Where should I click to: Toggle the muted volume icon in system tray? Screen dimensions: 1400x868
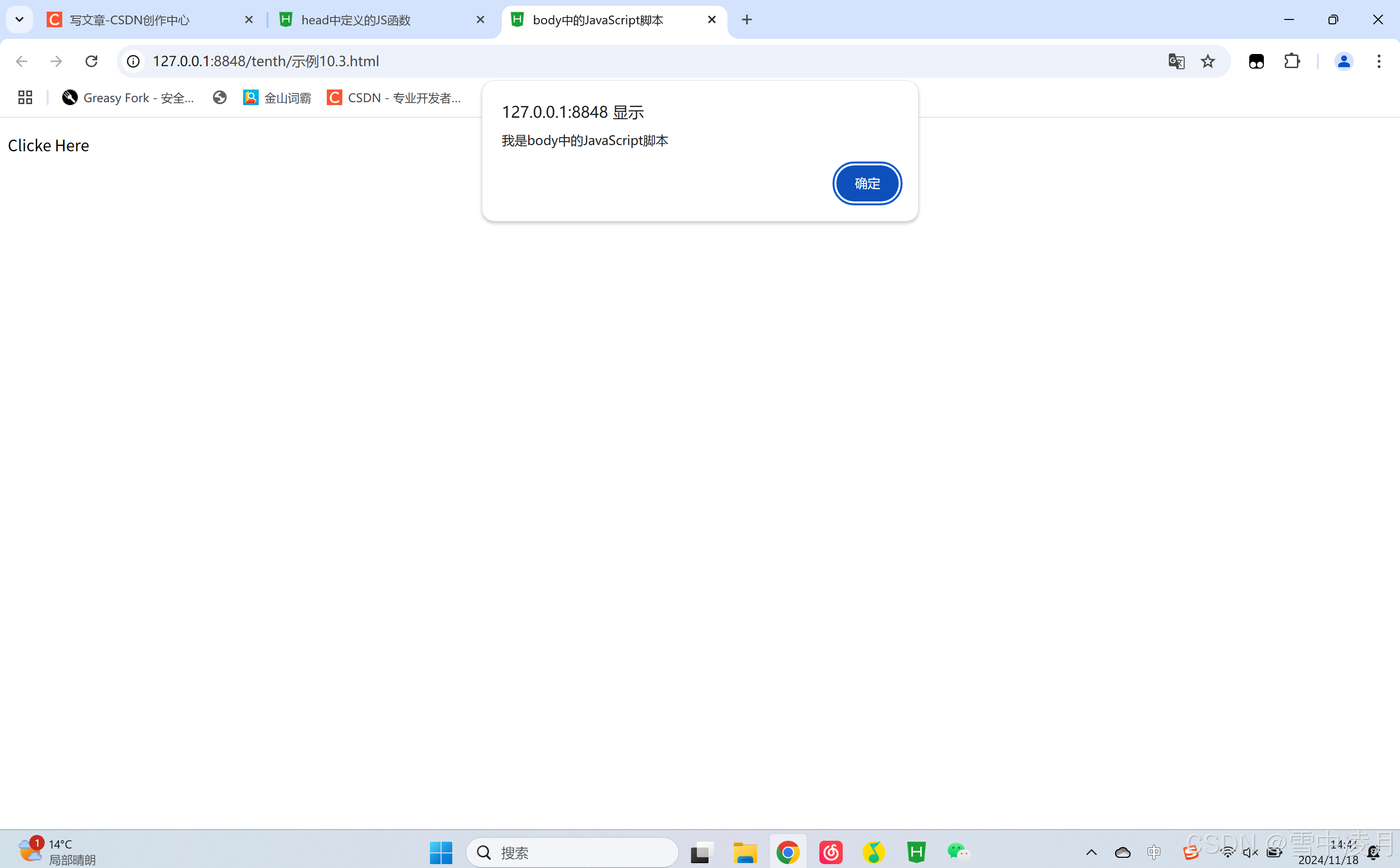[1250, 852]
